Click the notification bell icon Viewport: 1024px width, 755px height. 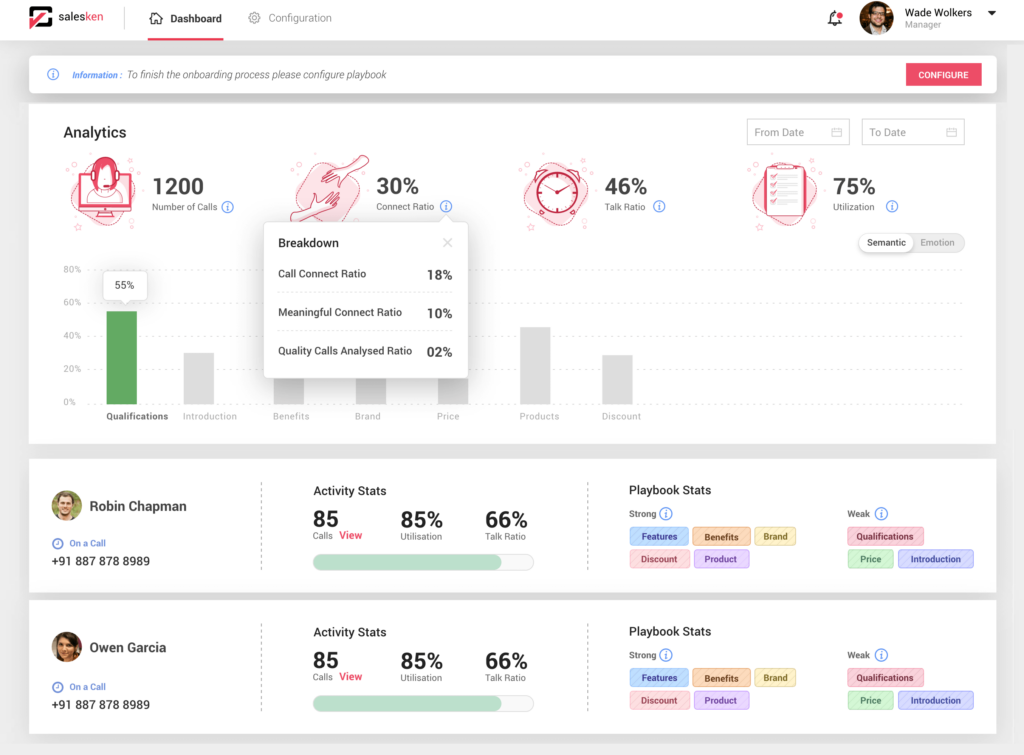tap(835, 17)
